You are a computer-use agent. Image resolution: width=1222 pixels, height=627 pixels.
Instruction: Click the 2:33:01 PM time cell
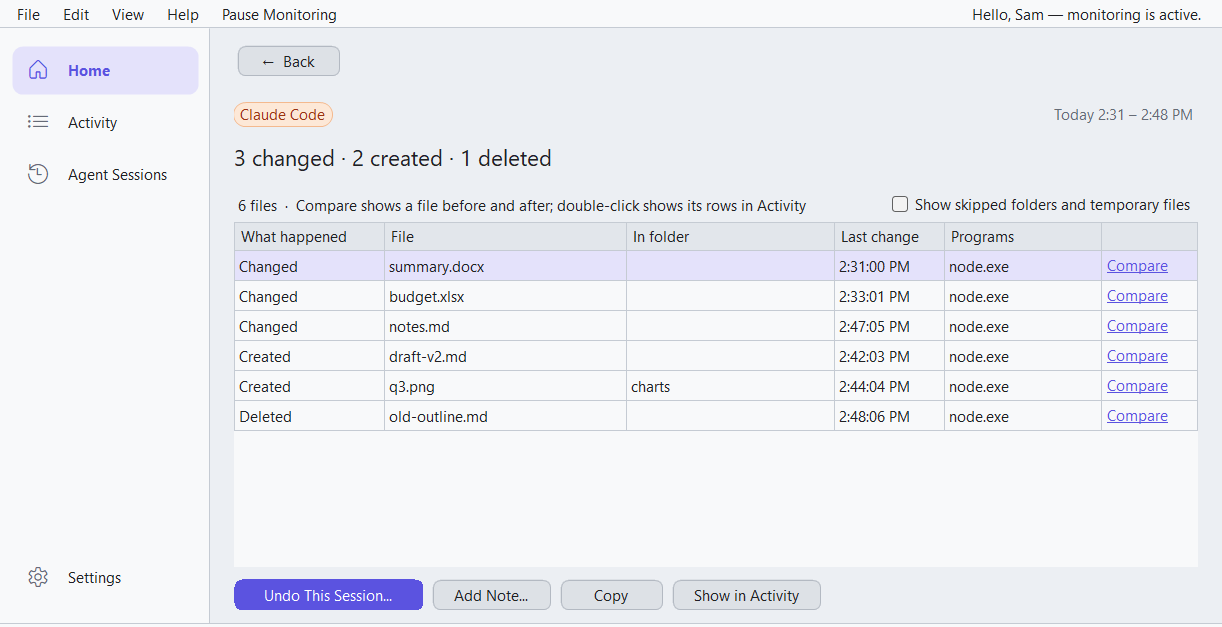[x=889, y=297]
